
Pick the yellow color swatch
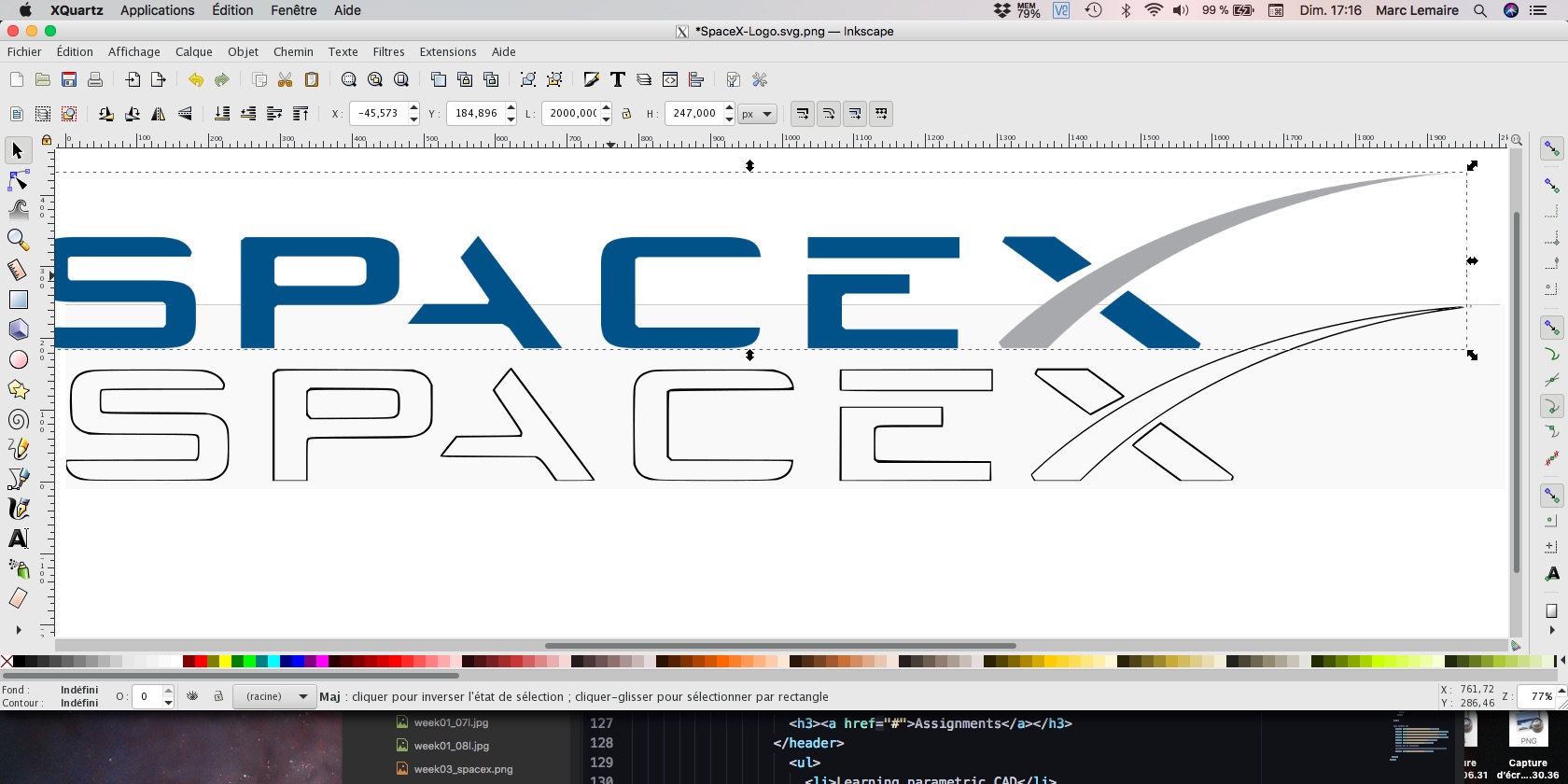225,662
